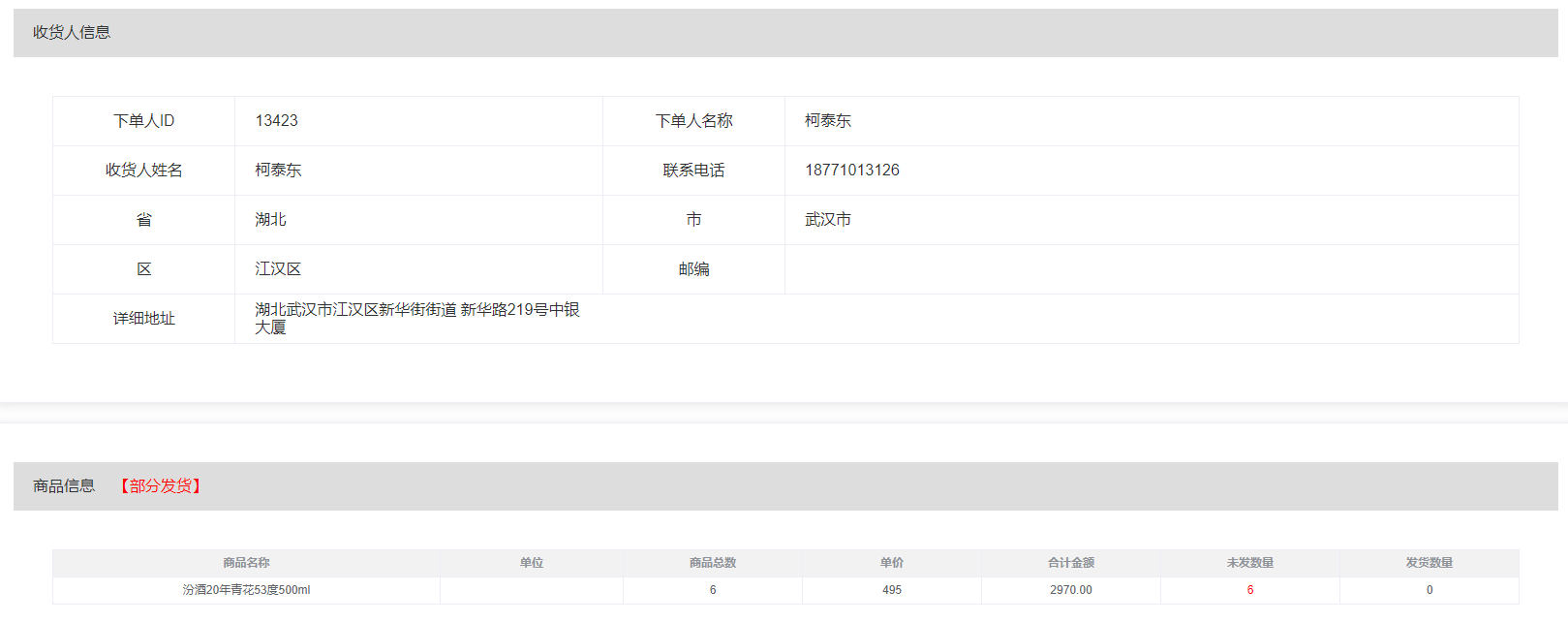
Task: Click the city value 武汉市
Action: [x=827, y=220]
